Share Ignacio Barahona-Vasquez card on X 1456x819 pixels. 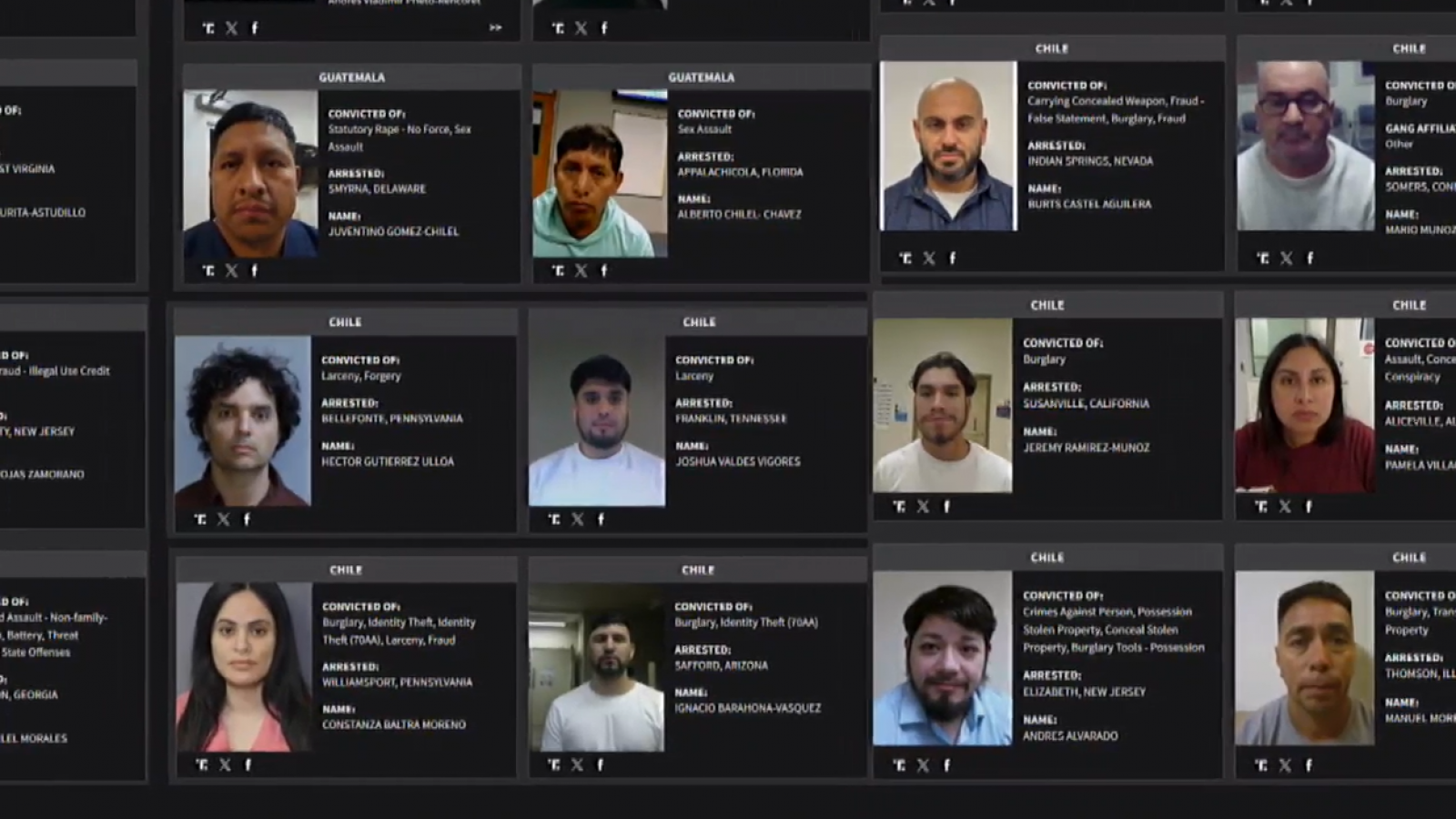pos(577,764)
